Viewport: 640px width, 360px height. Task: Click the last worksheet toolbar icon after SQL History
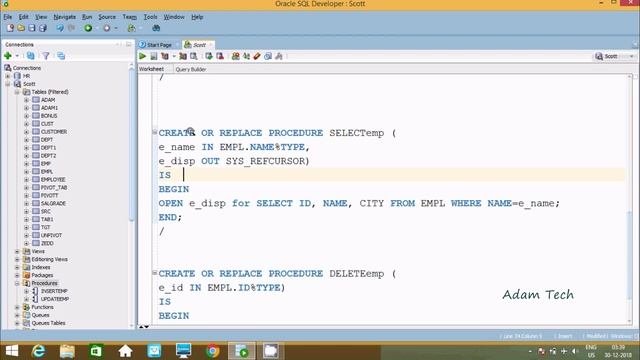[279, 56]
